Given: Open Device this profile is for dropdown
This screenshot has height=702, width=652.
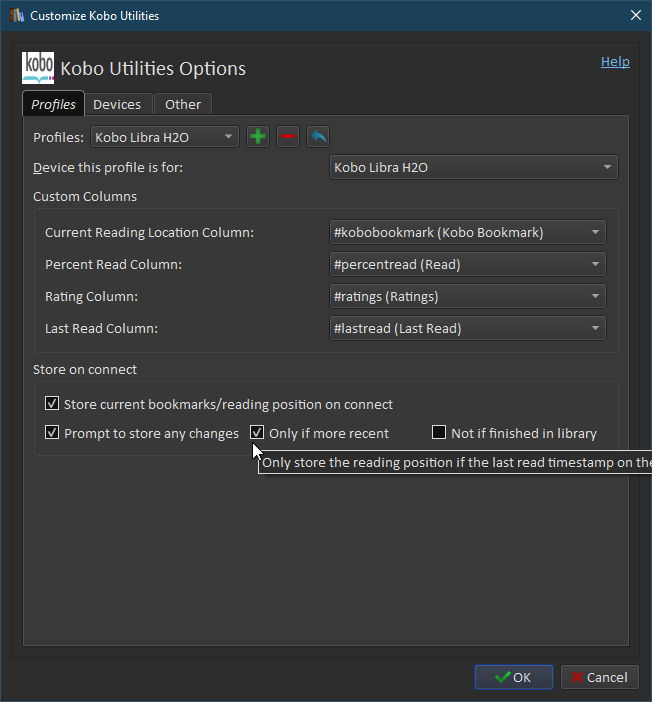Looking at the screenshot, I should [474, 167].
